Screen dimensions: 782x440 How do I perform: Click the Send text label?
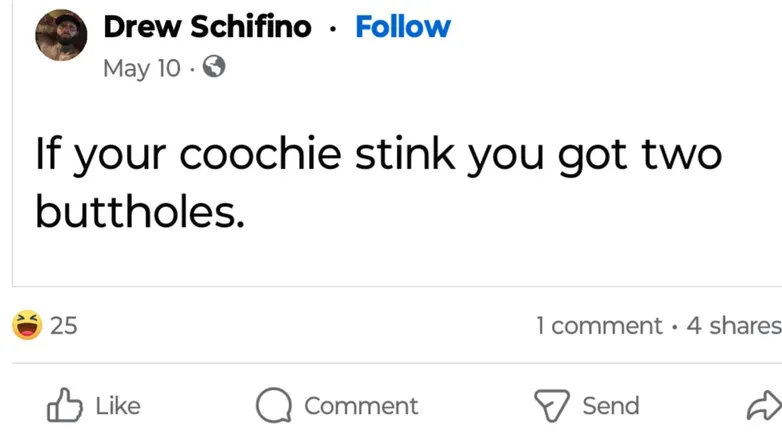coord(611,406)
